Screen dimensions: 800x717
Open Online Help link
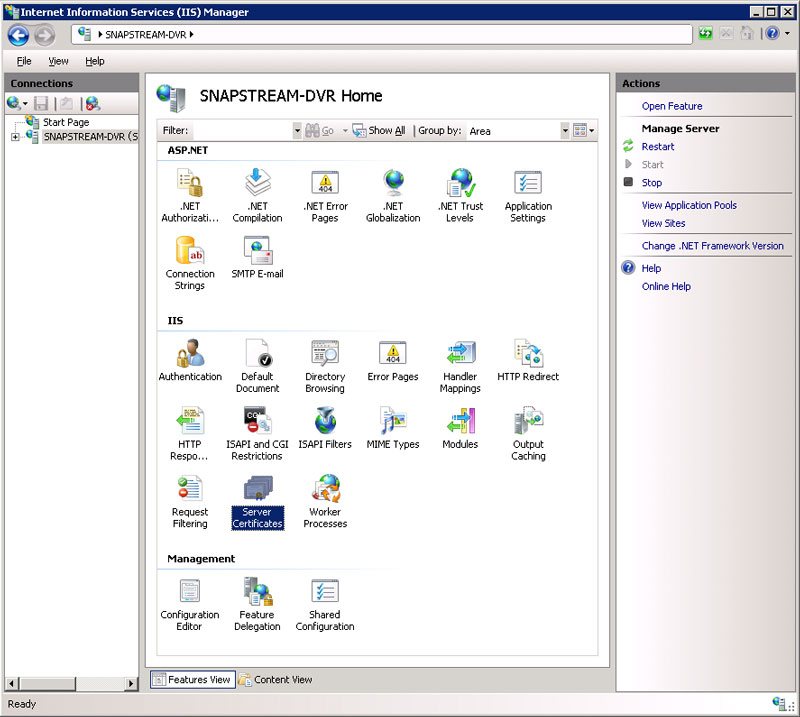point(666,287)
